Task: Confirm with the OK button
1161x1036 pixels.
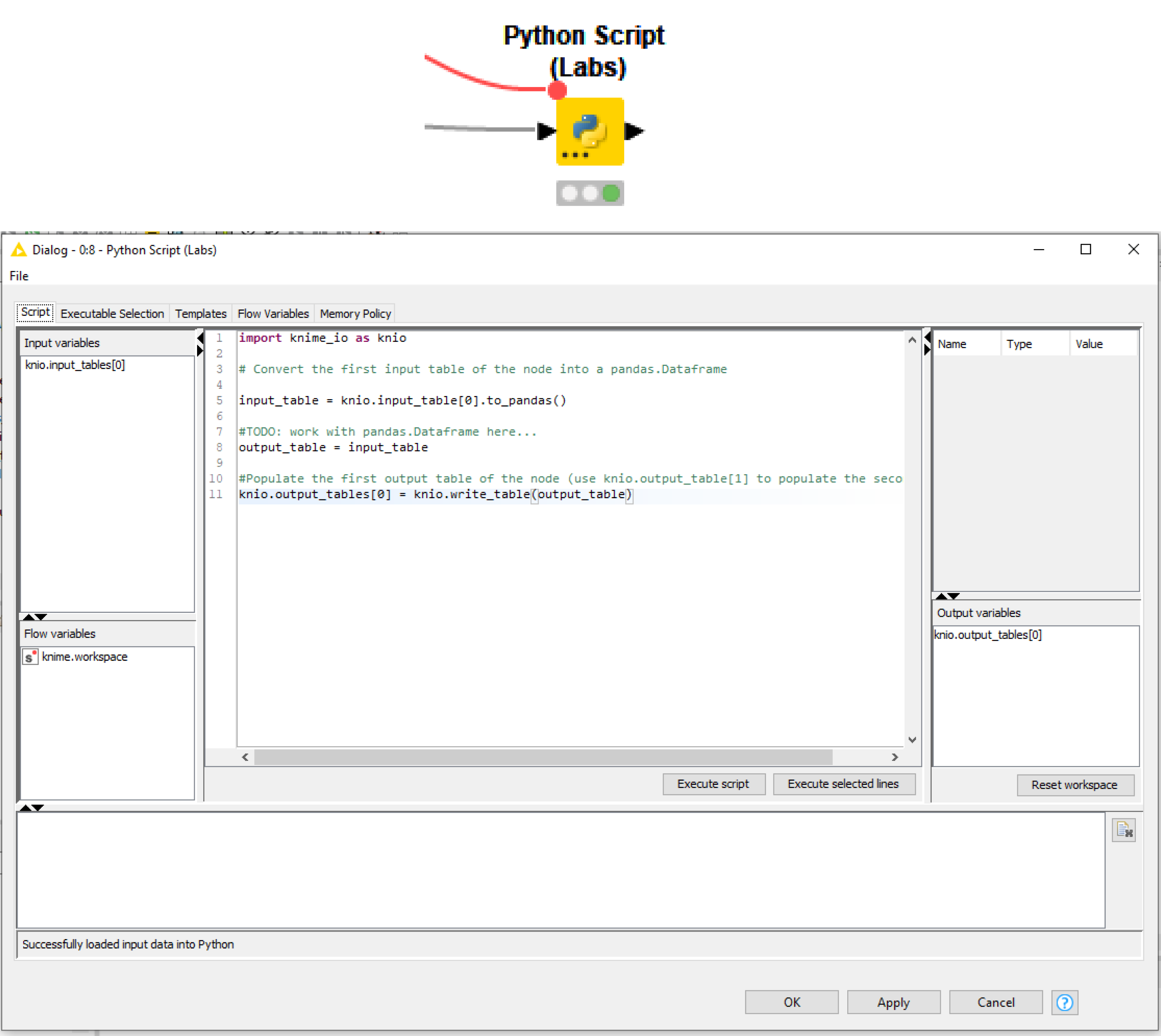Action: pos(792,1003)
